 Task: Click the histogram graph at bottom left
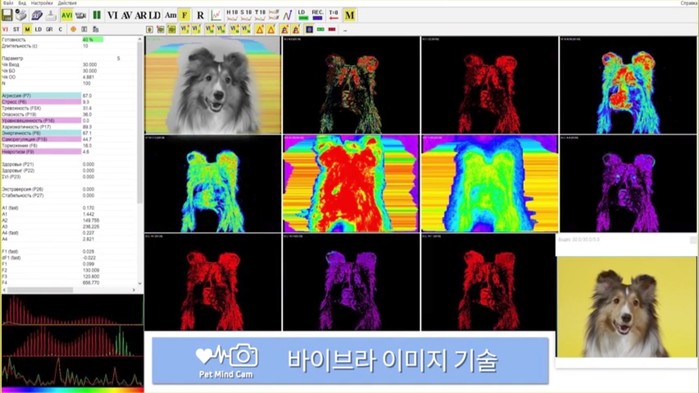coord(72,342)
